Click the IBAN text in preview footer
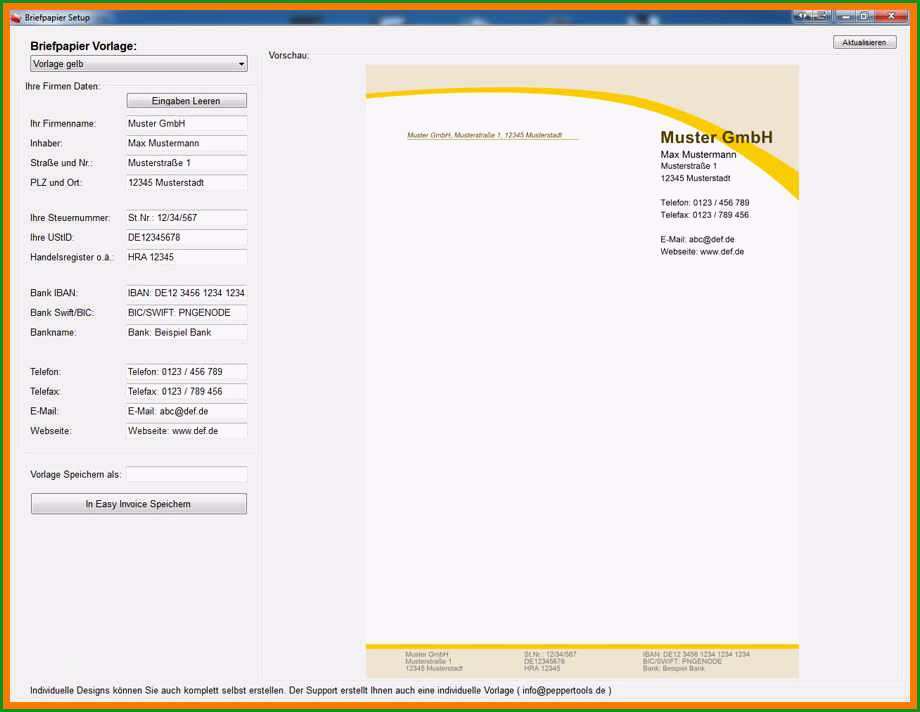Viewport: 920px width, 712px height. coord(696,654)
